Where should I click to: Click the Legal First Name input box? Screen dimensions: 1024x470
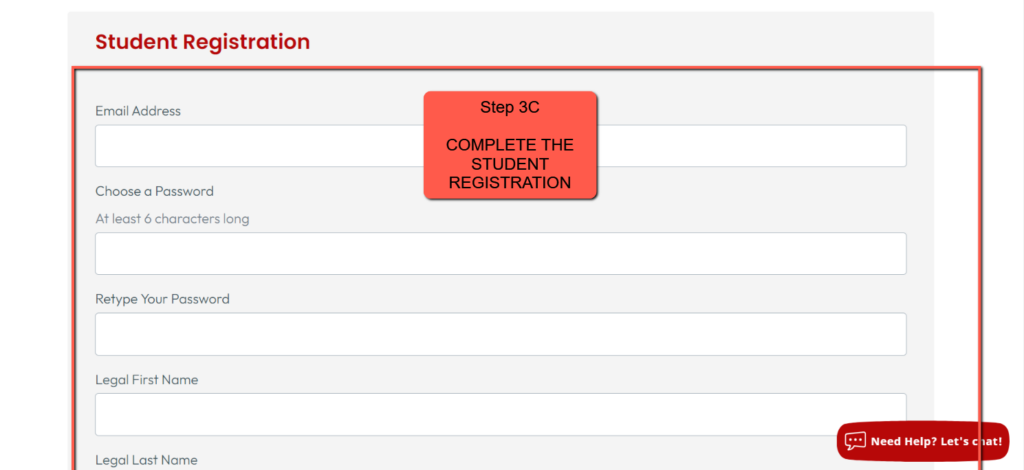[x=500, y=414]
